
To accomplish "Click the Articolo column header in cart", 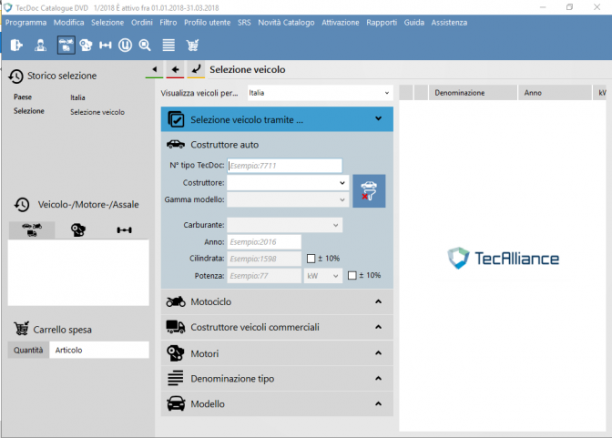I will 99,350.
